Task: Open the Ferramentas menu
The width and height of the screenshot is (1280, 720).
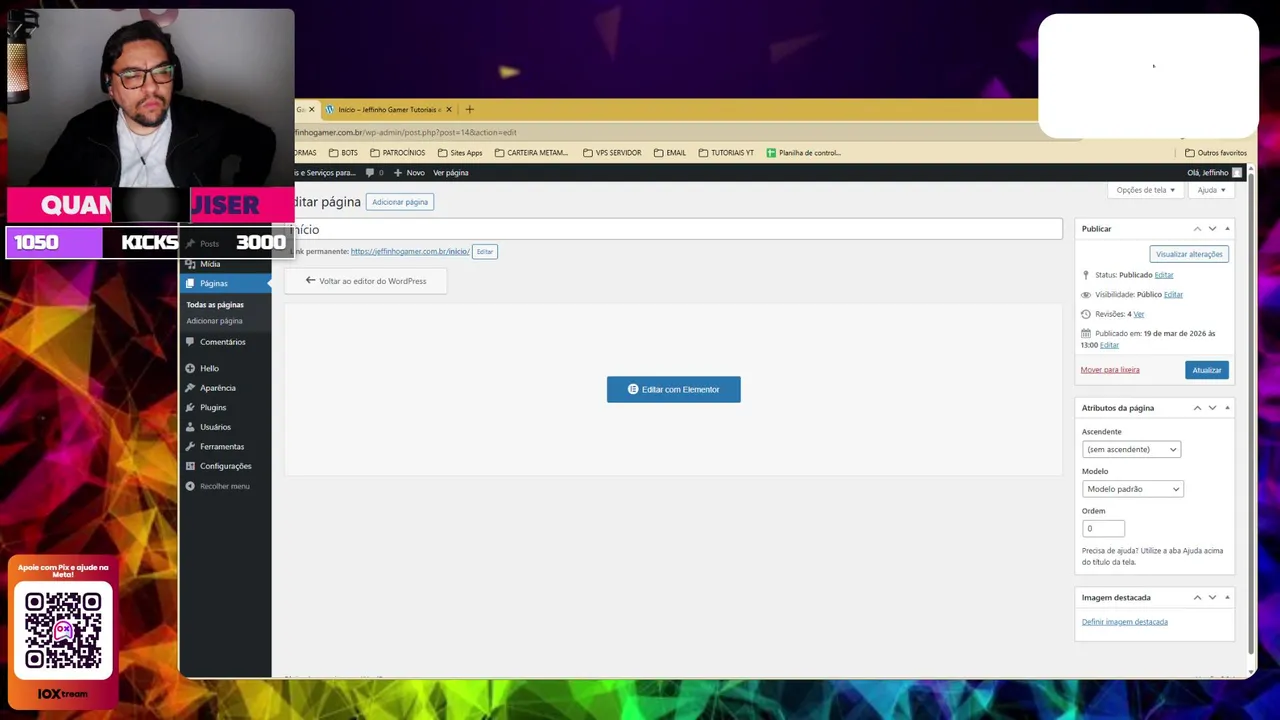Action: click(x=222, y=446)
